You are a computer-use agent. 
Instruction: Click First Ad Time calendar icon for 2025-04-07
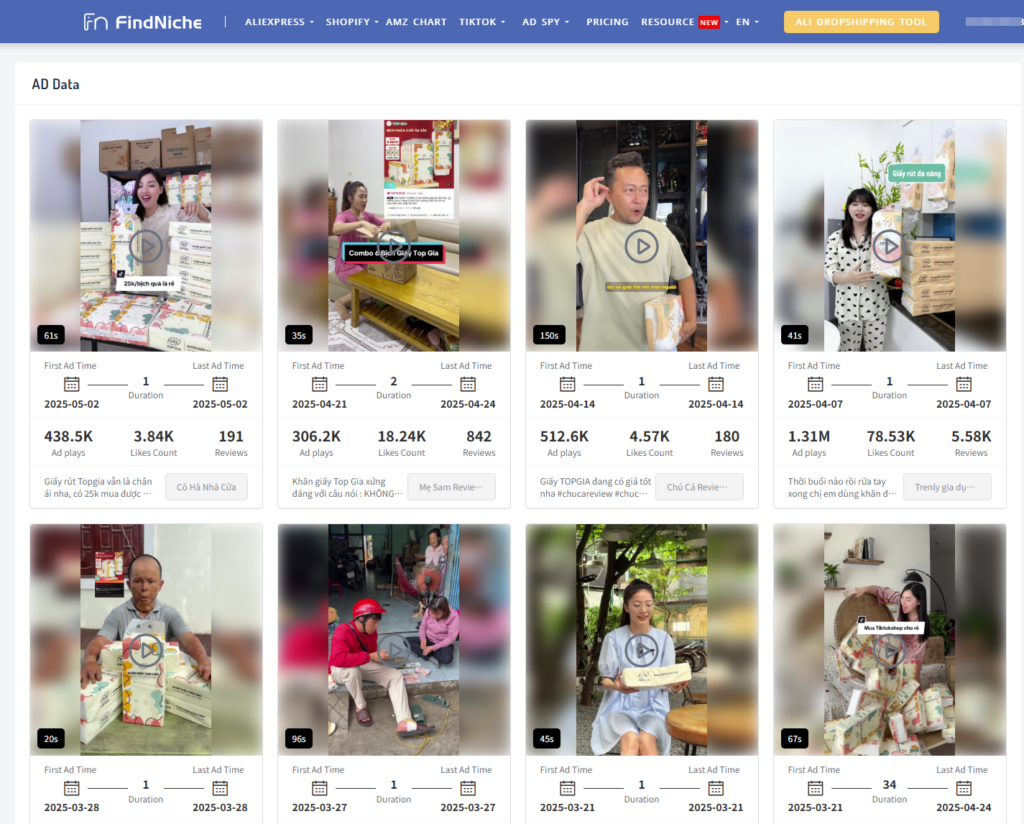point(815,384)
